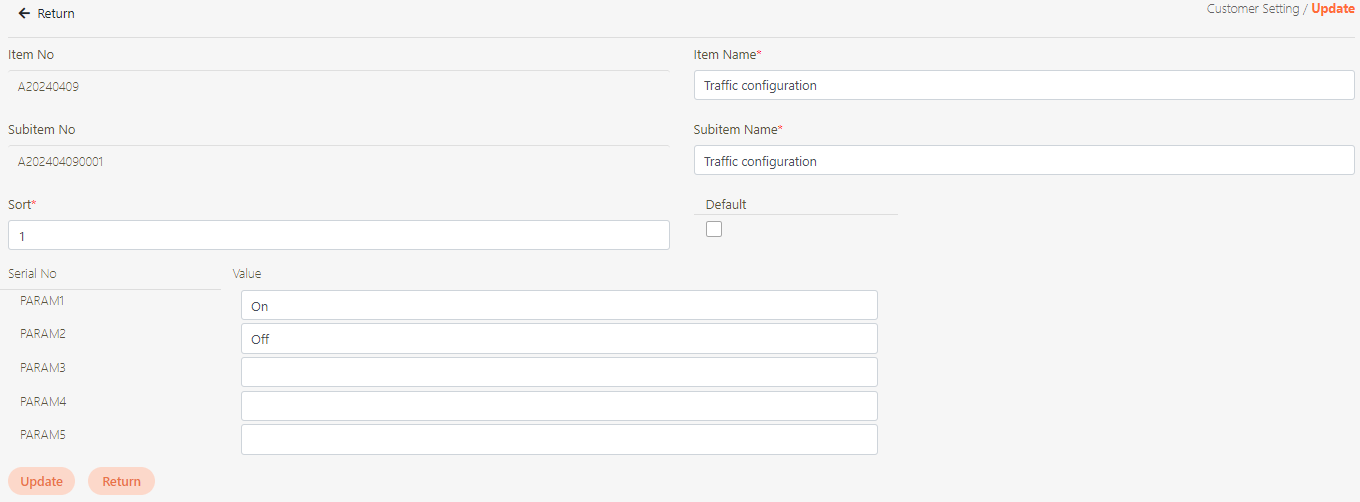Click the Item Name text field

click(1023, 86)
